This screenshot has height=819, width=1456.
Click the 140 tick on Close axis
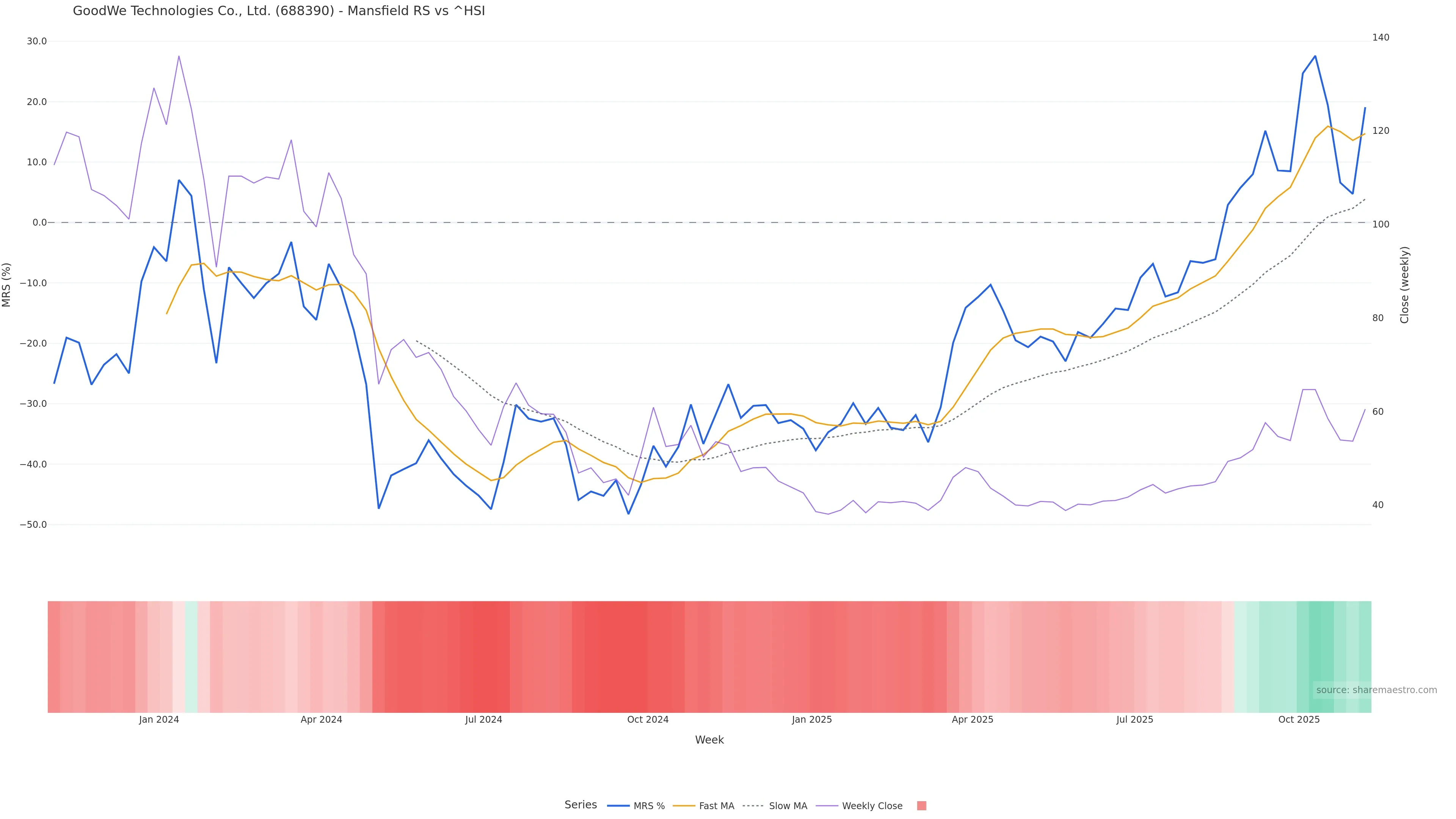click(x=1380, y=37)
